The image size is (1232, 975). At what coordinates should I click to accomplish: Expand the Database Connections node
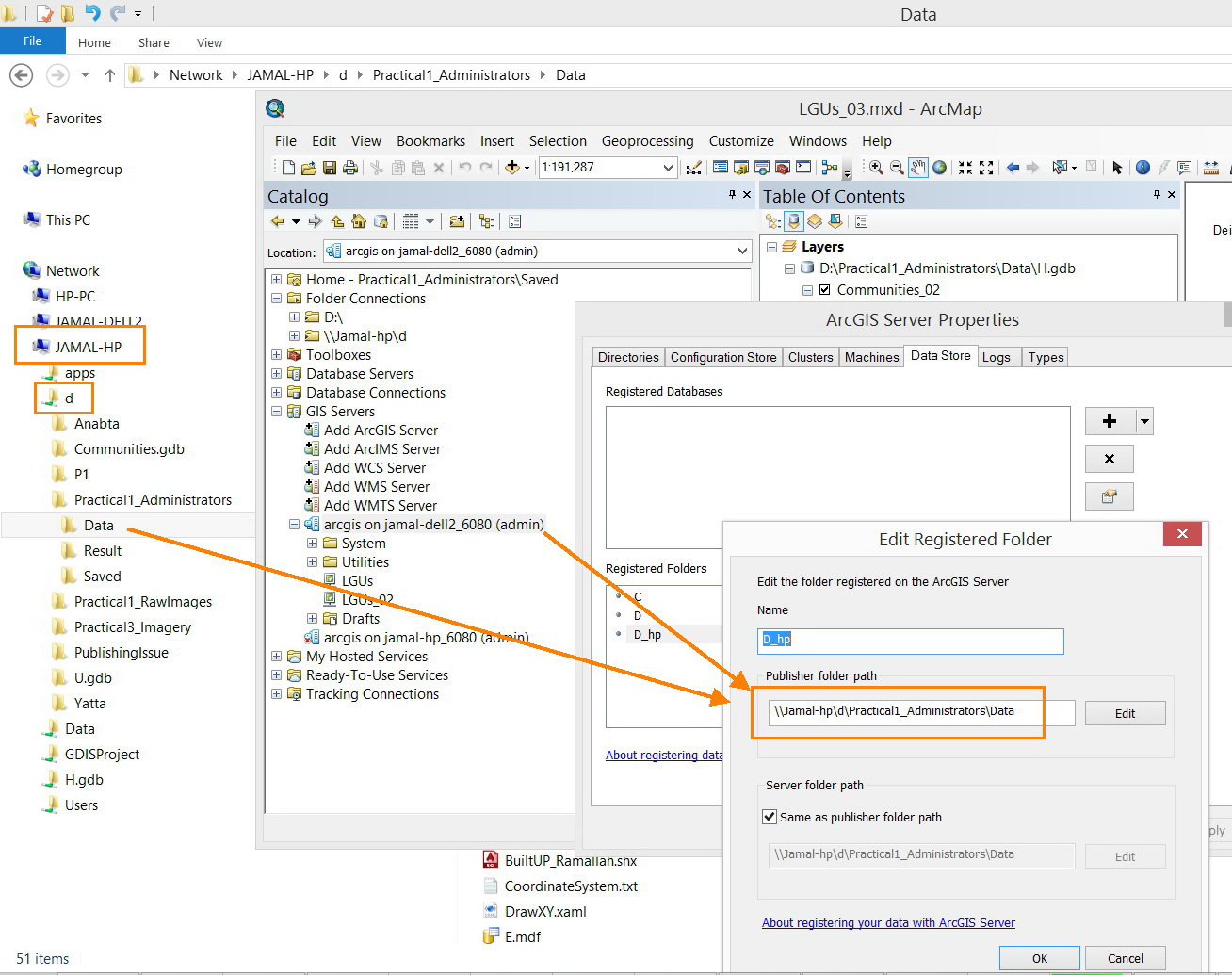[x=276, y=393]
